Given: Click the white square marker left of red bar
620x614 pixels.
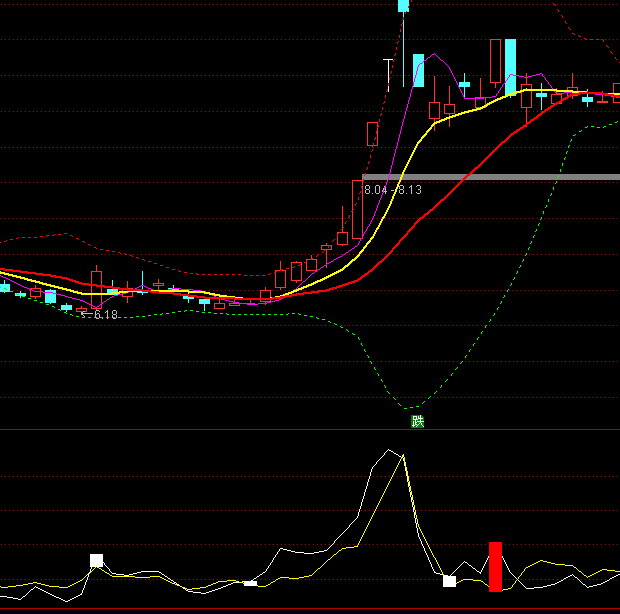Looking at the screenshot, I should point(450,581).
